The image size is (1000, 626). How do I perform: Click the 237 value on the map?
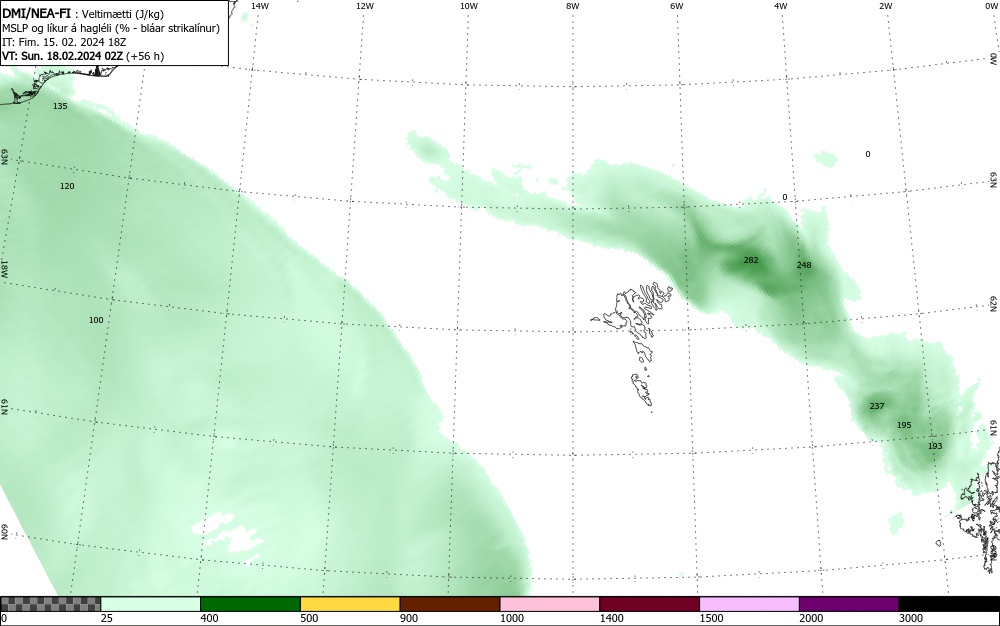coord(877,406)
